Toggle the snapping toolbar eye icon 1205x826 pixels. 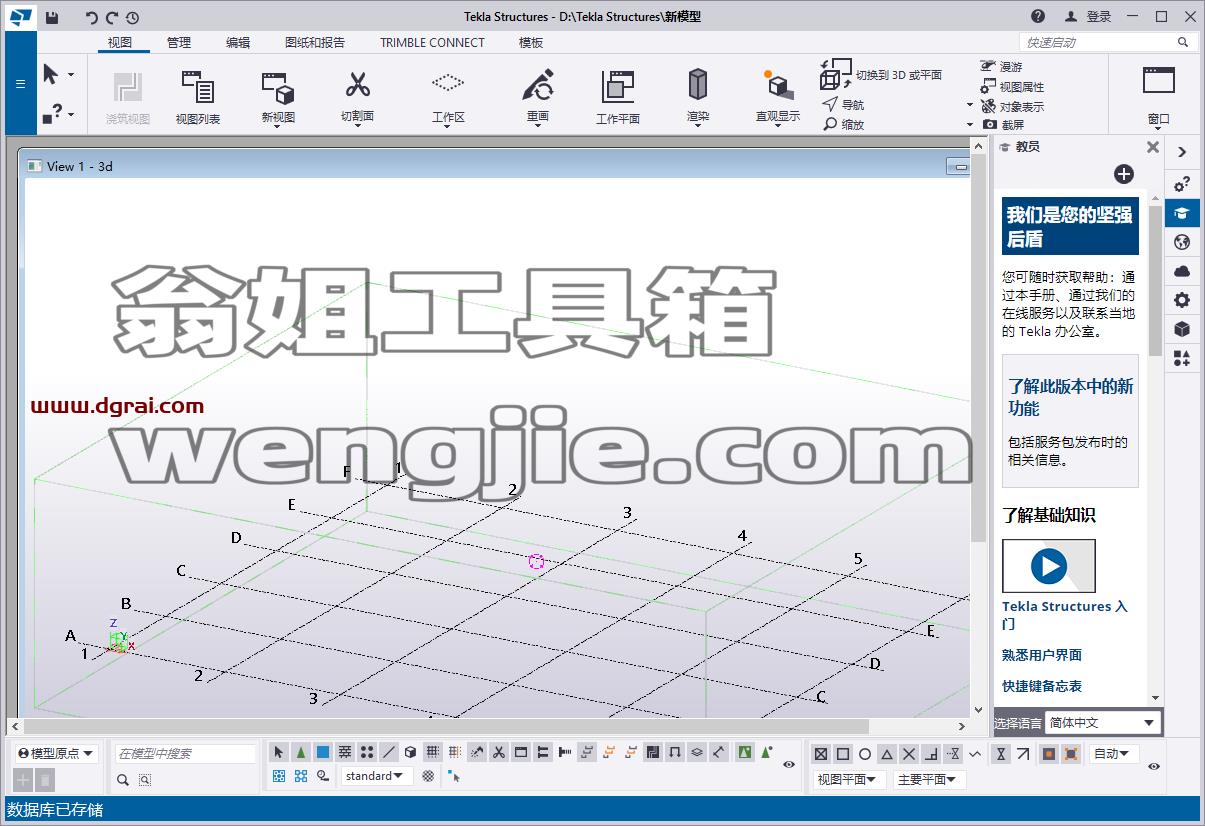click(x=1154, y=766)
